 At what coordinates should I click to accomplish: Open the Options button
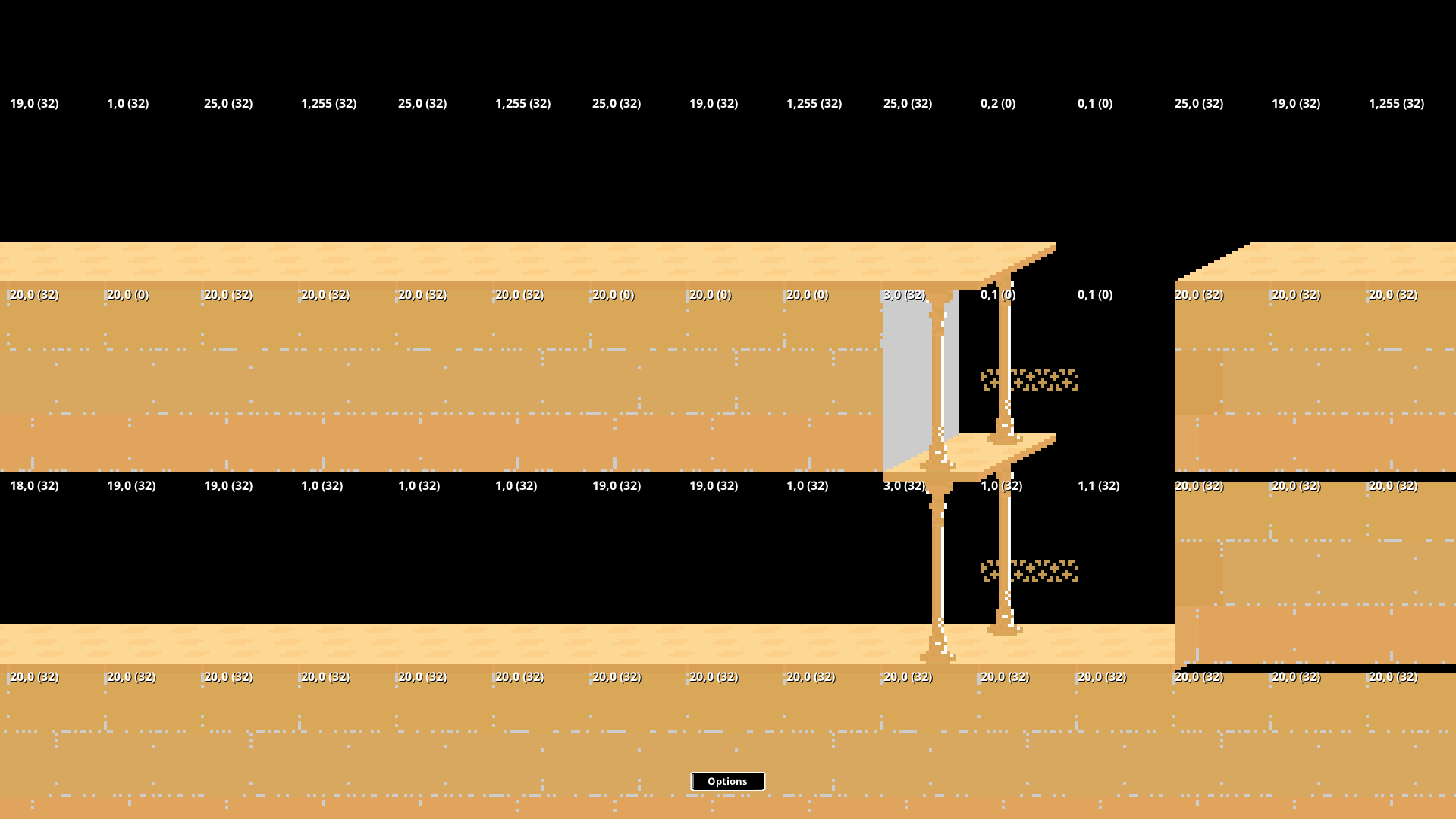coord(727,781)
